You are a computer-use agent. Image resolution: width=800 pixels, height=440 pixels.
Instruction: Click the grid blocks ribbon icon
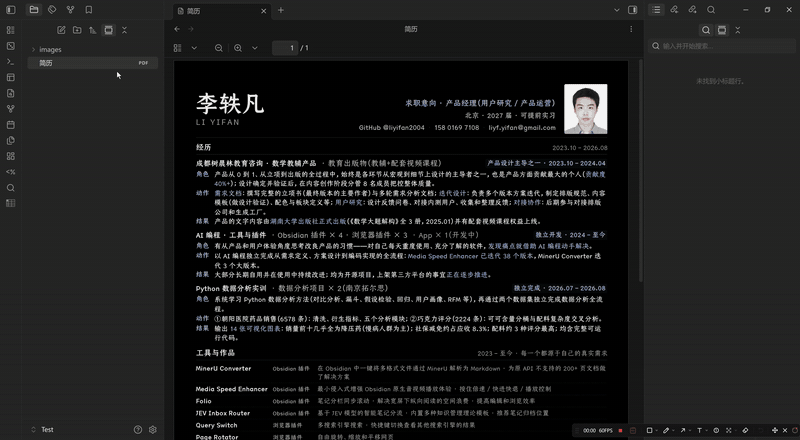pos(10,156)
